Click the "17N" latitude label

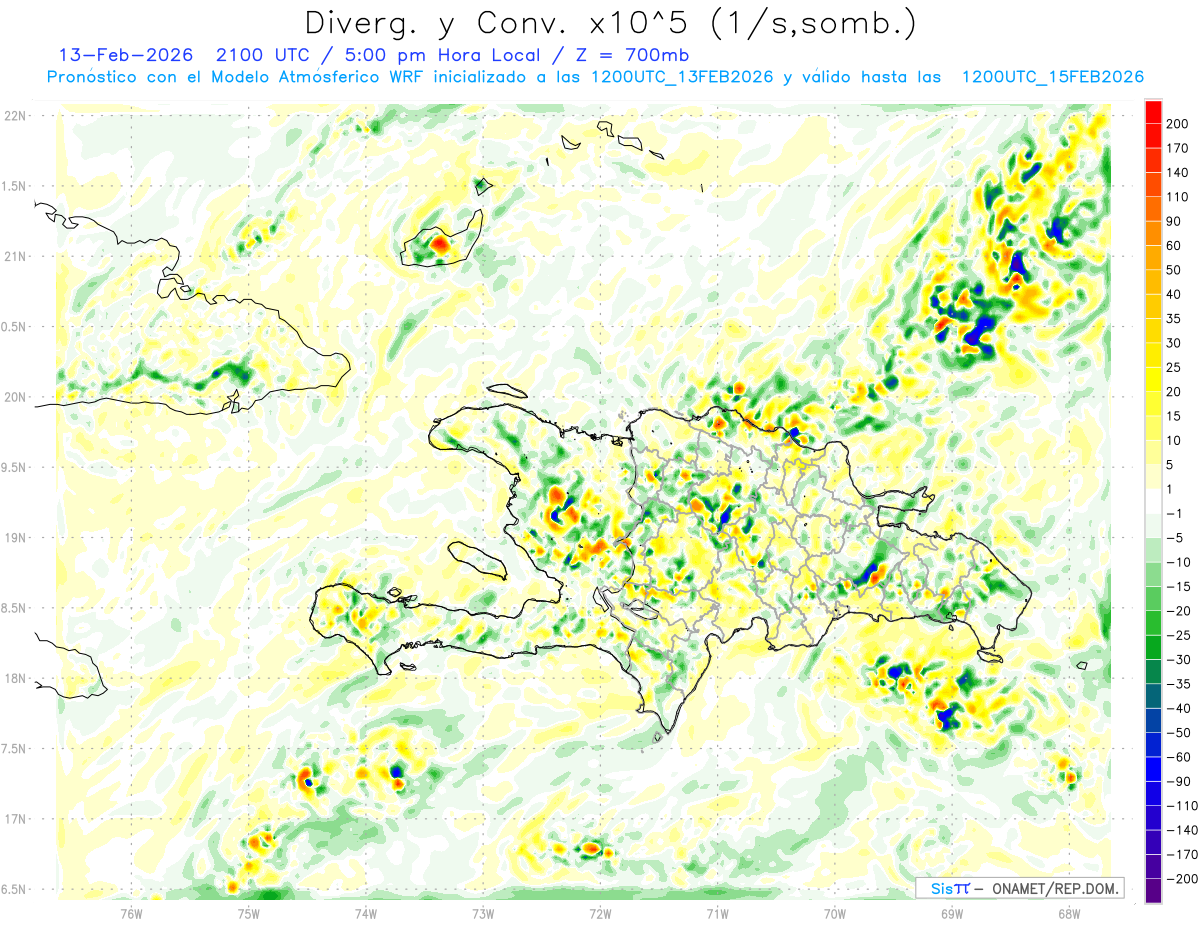tap(15, 820)
